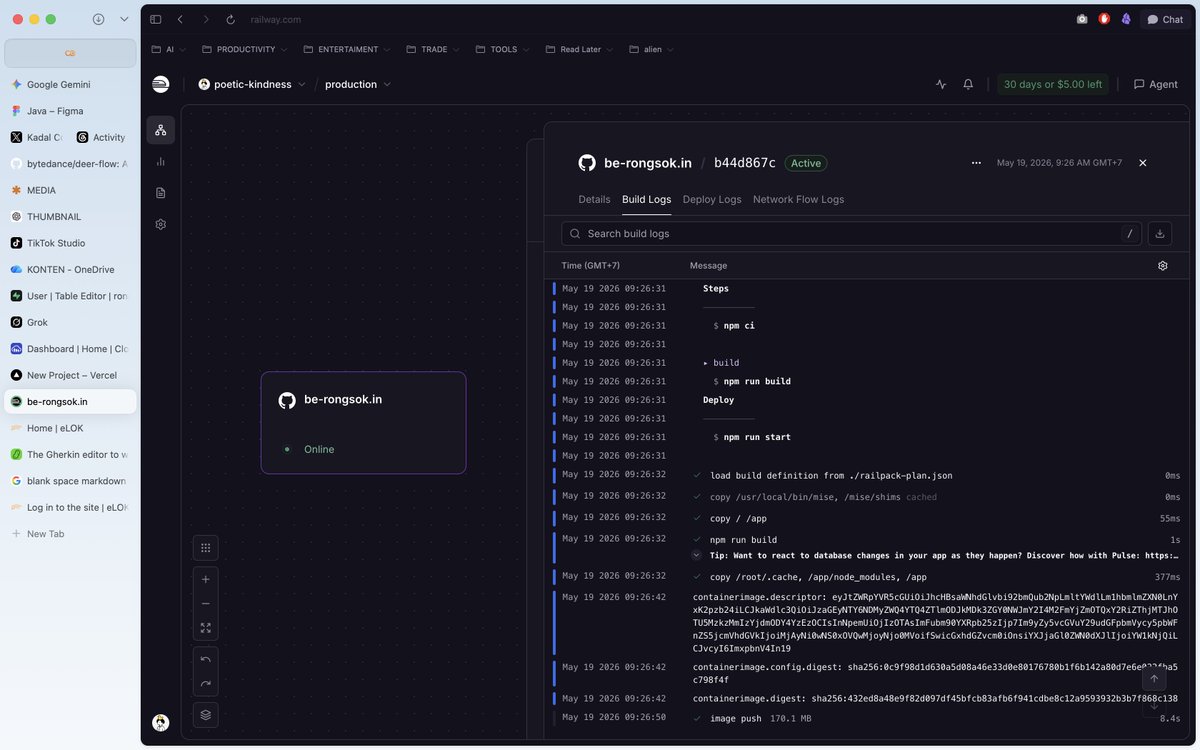This screenshot has width=1200, height=750.
Task: Redo the canvas change
Action: pos(205,684)
